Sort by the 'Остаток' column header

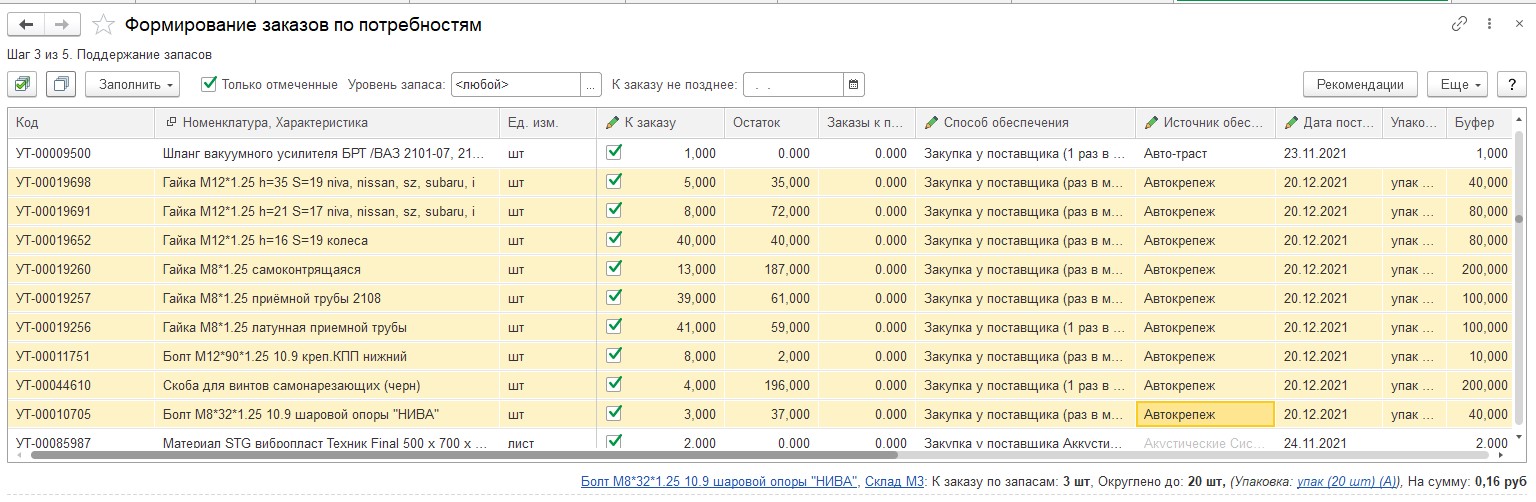[756, 123]
